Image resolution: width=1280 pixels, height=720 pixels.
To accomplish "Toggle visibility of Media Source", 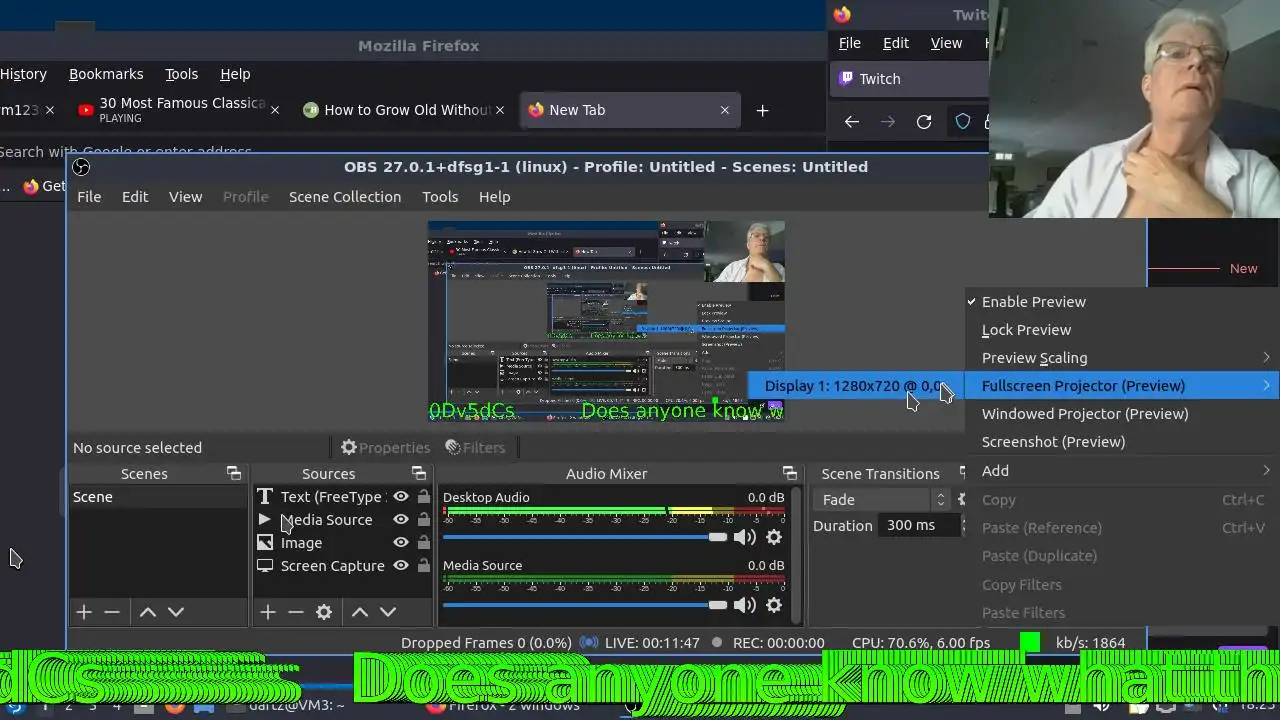I will (401, 520).
